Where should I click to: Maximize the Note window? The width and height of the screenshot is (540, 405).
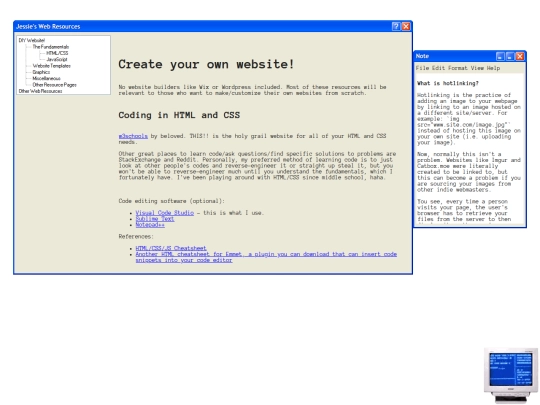[x=510, y=56]
